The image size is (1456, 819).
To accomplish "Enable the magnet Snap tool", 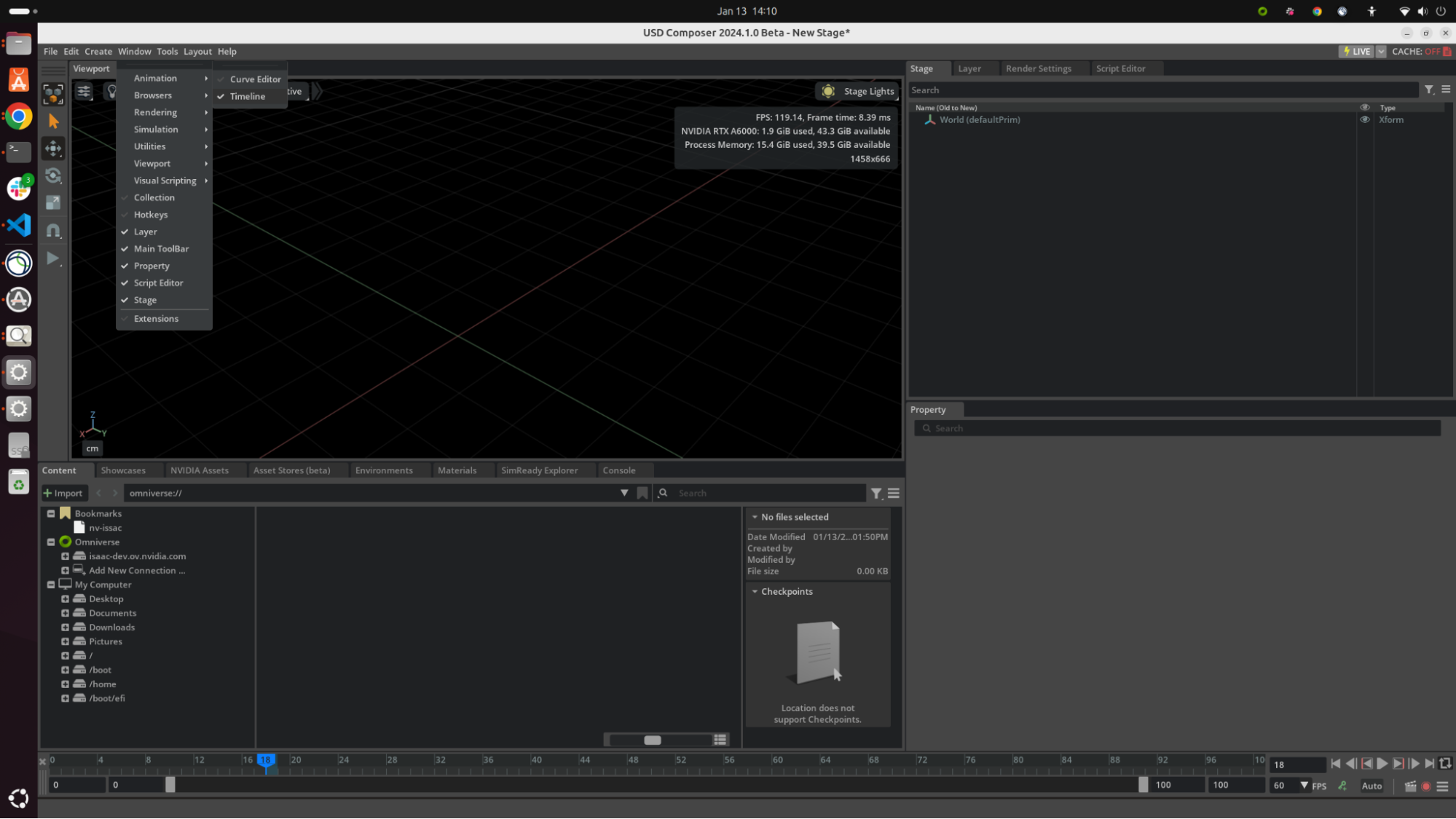I will 53,229.
